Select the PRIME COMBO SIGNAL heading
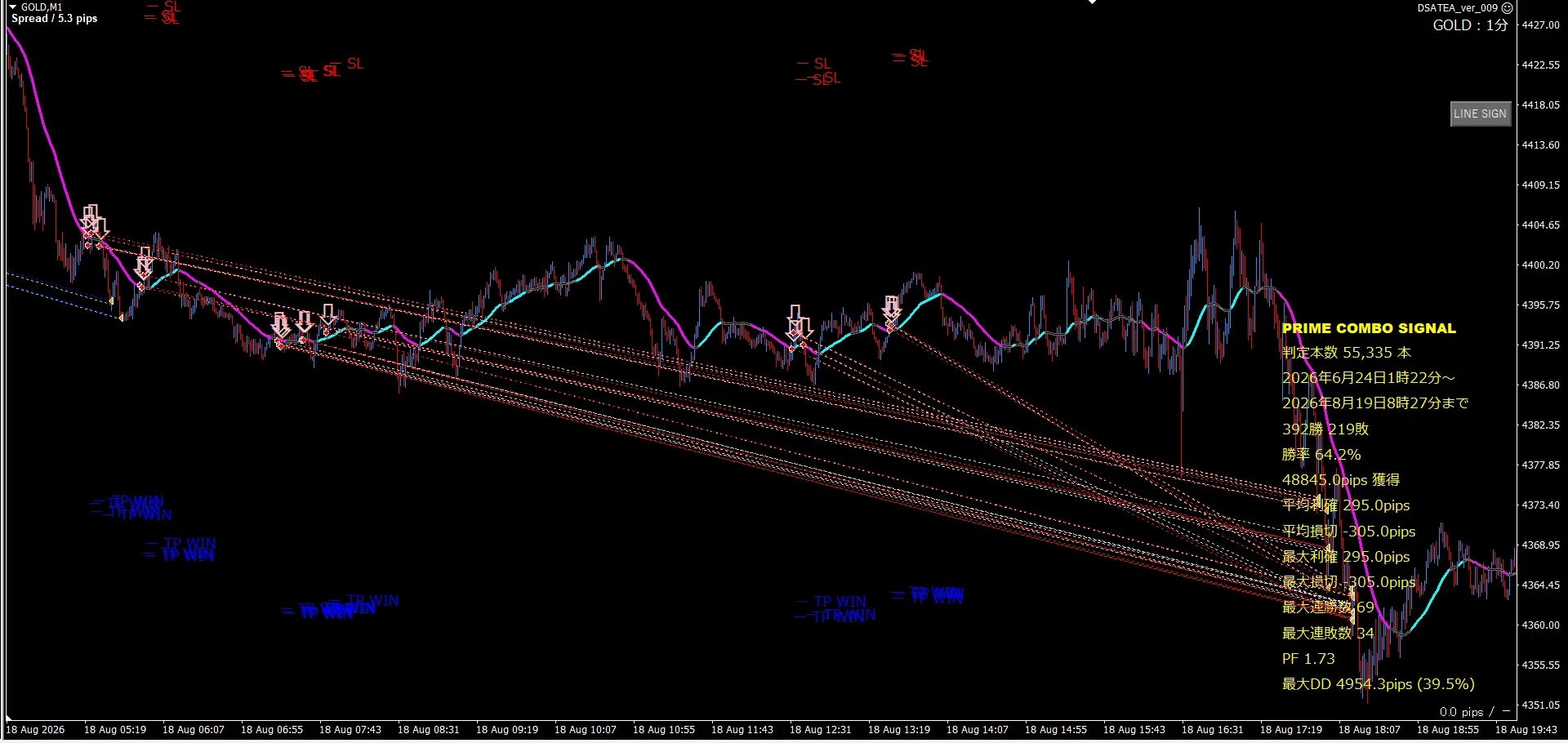This screenshot has height=743, width=1568. tap(1369, 328)
